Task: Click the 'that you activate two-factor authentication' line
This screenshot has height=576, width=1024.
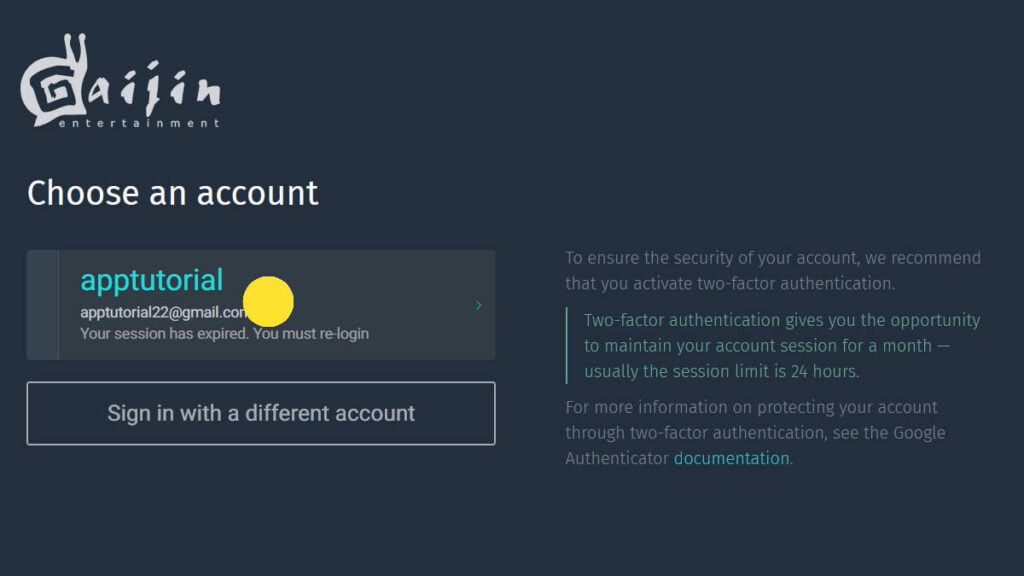Action: [x=730, y=283]
